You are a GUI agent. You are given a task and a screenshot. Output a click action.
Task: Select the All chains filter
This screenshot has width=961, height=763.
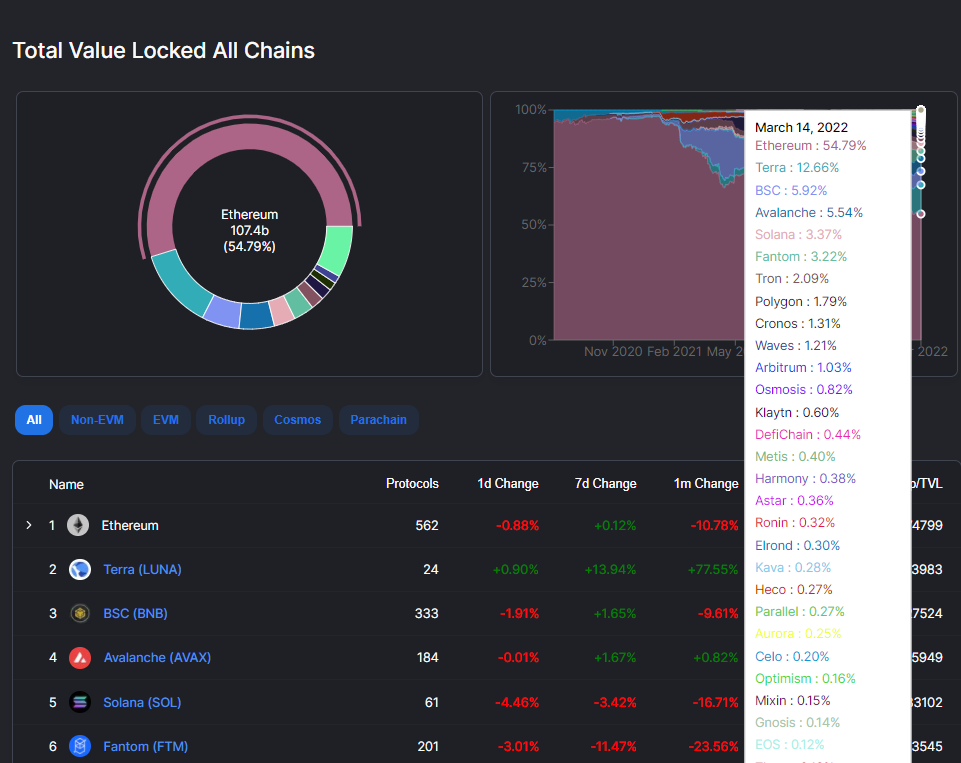pos(34,420)
